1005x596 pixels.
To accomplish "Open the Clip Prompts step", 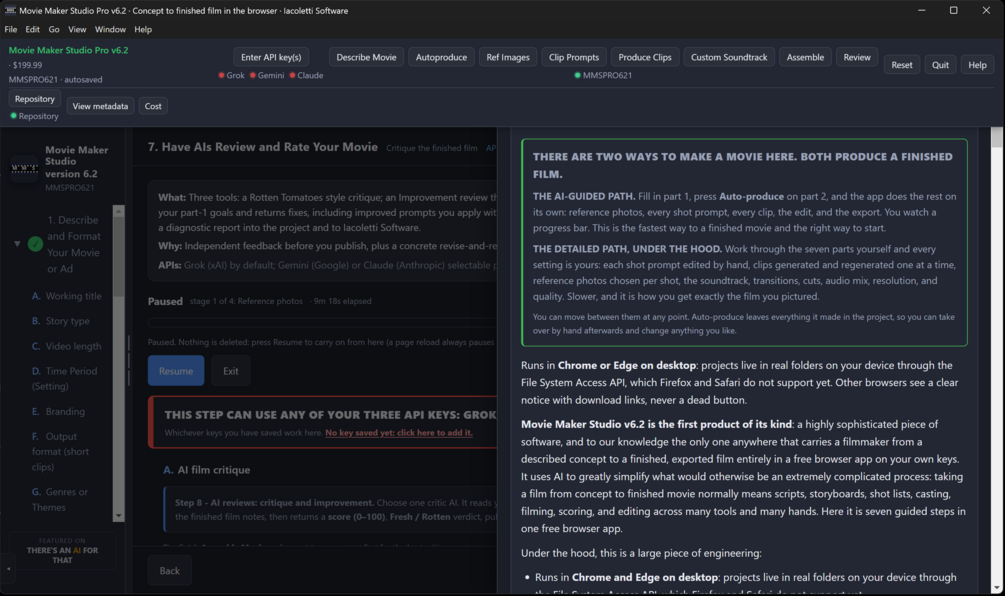I will tap(574, 57).
